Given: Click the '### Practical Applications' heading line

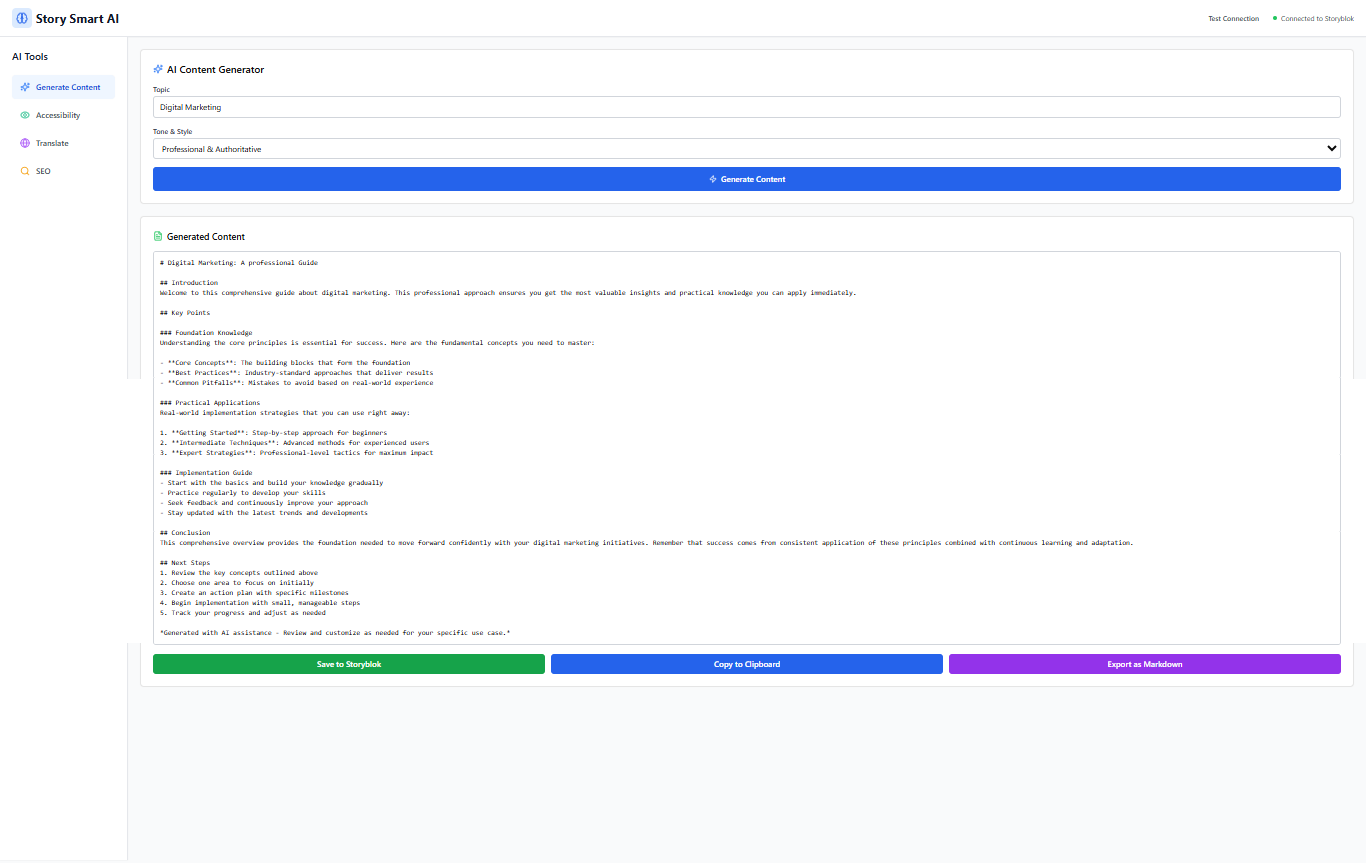Looking at the screenshot, I should coord(210,403).
